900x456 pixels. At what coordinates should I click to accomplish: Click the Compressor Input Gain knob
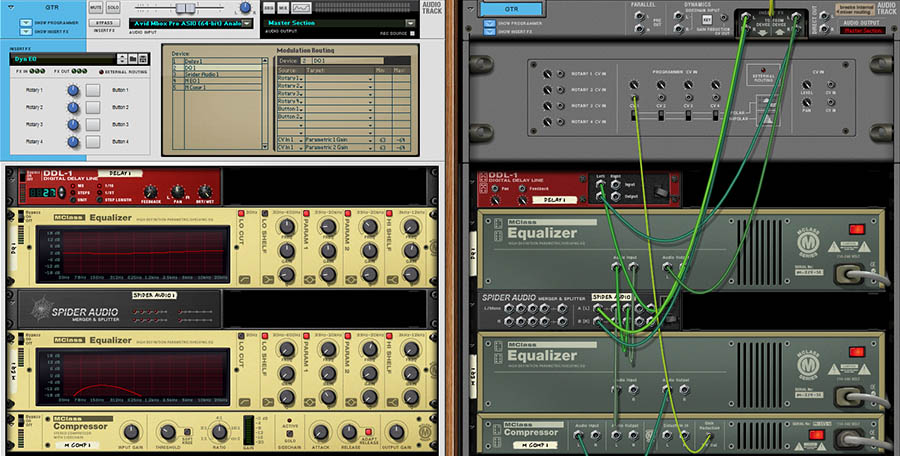pos(131,432)
